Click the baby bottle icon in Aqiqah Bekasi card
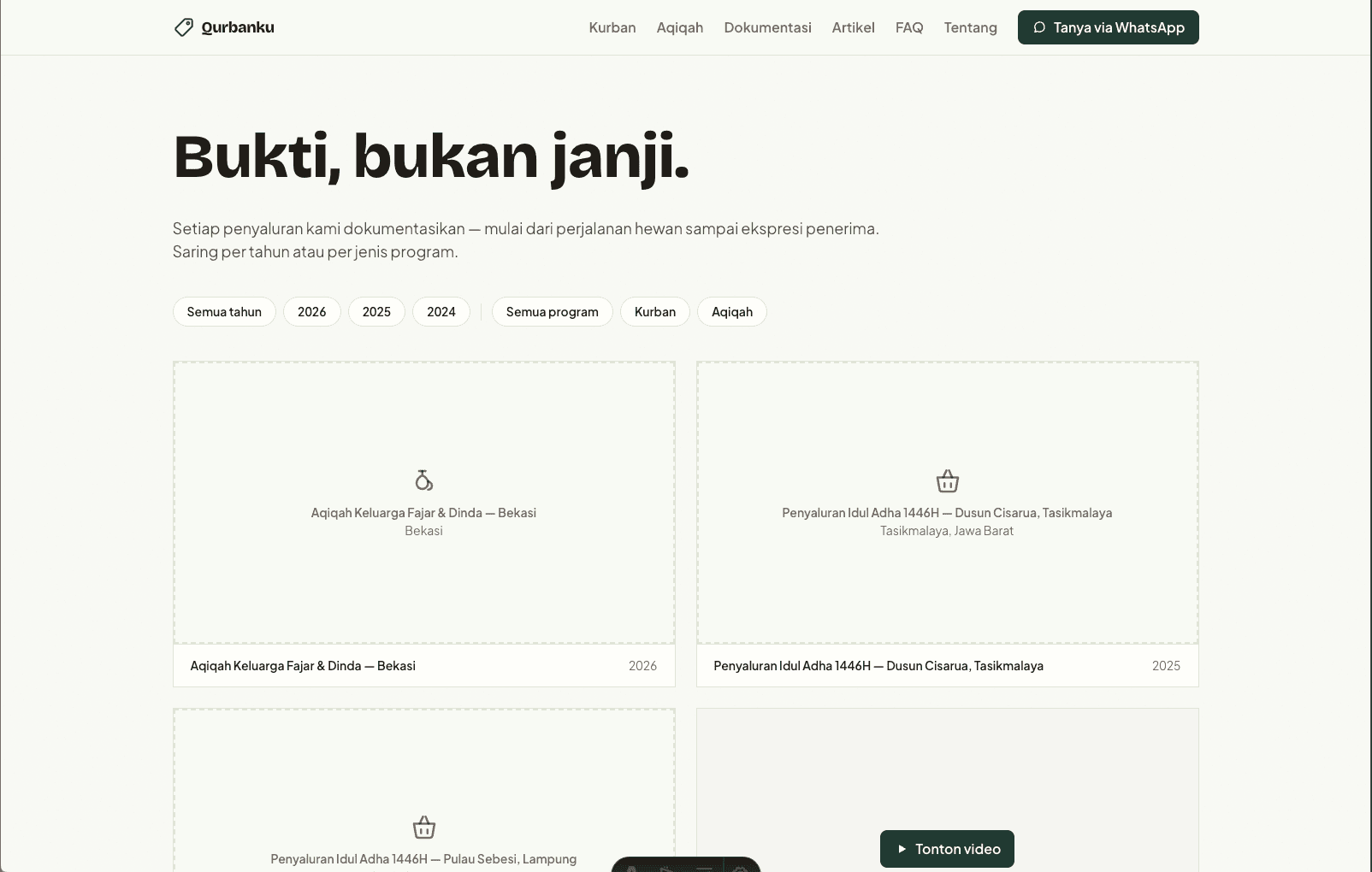Screen dimensions: 1372x872 pyautogui.click(x=424, y=480)
